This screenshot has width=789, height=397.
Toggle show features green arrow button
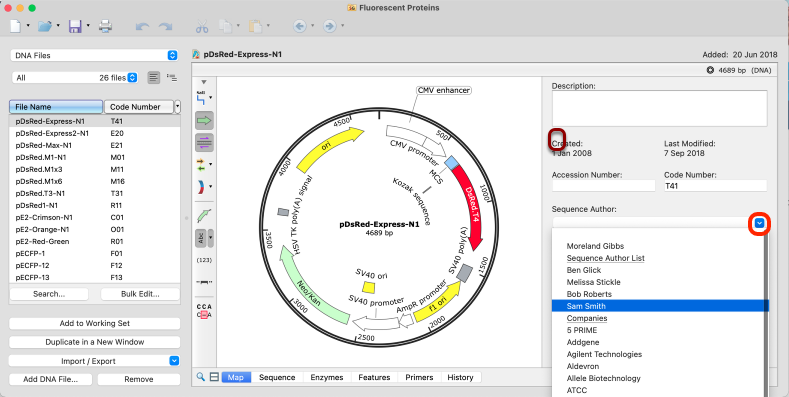(x=204, y=121)
